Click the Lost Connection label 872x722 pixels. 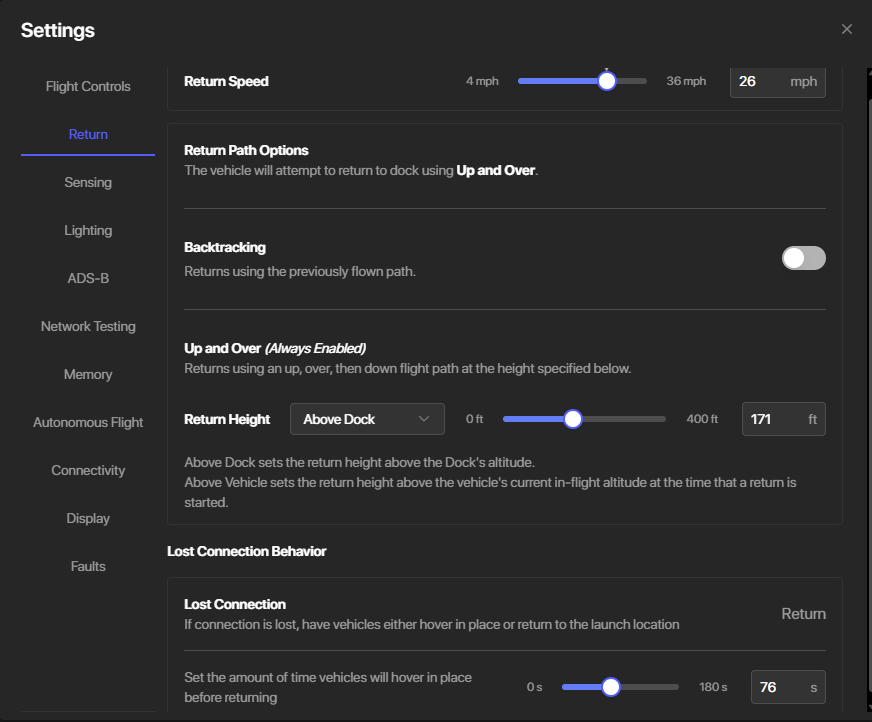(x=235, y=604)
